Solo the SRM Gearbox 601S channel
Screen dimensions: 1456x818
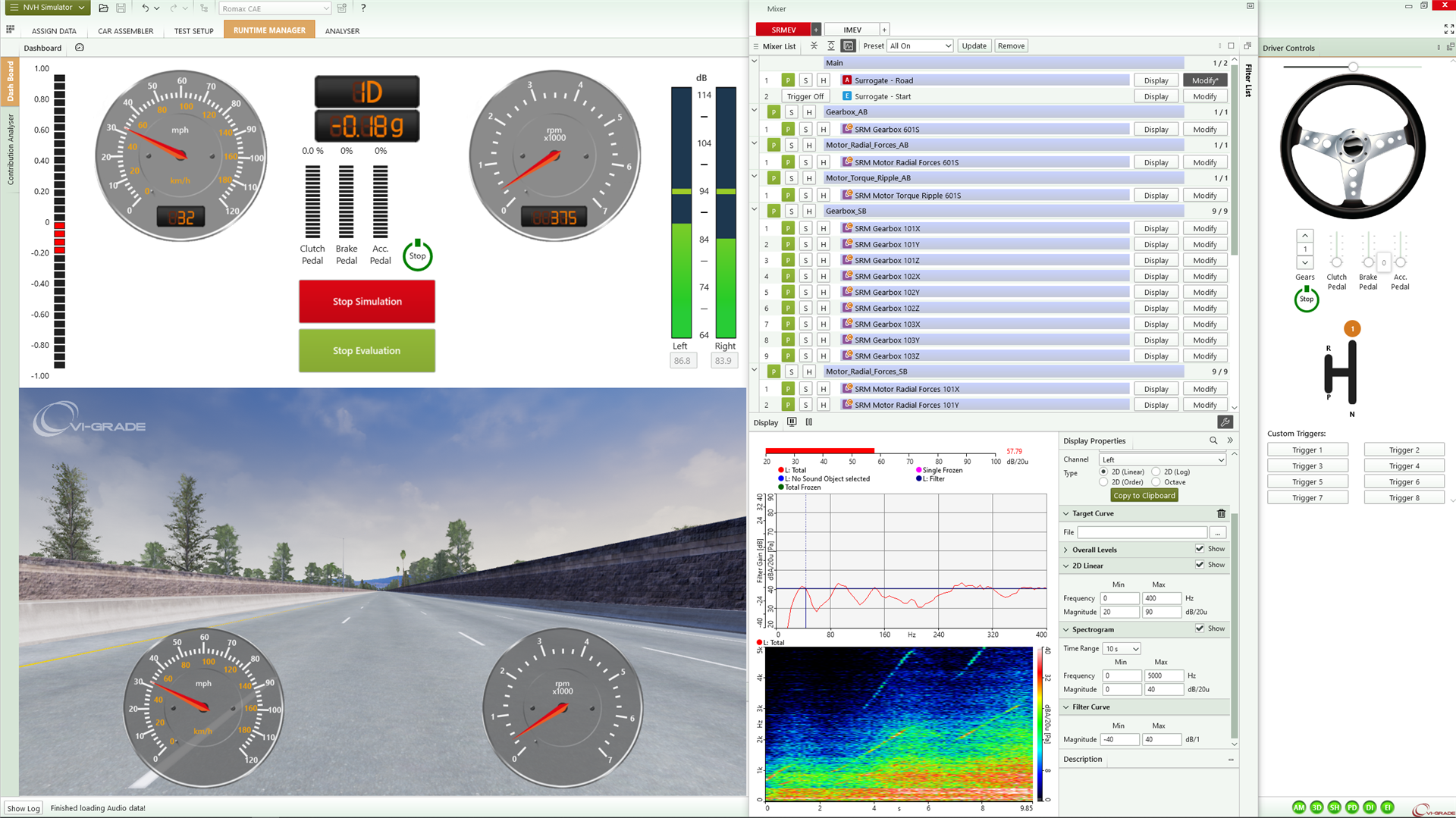tap(805, 129)
